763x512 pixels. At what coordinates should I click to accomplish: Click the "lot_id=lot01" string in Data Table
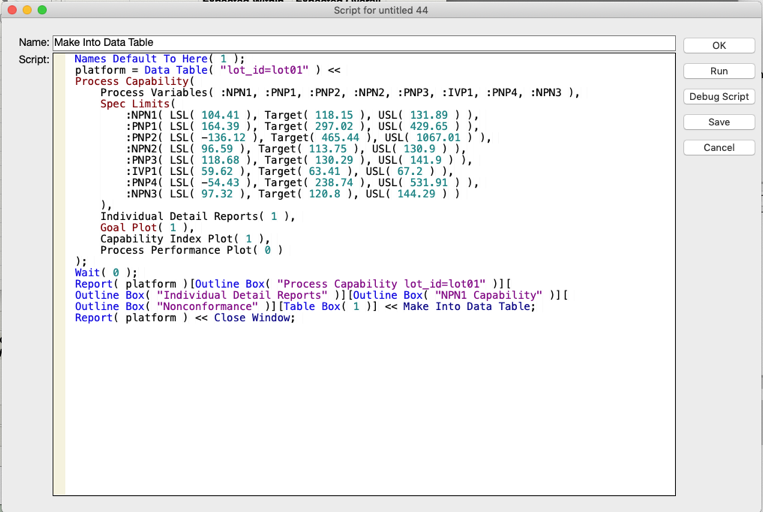264,70
